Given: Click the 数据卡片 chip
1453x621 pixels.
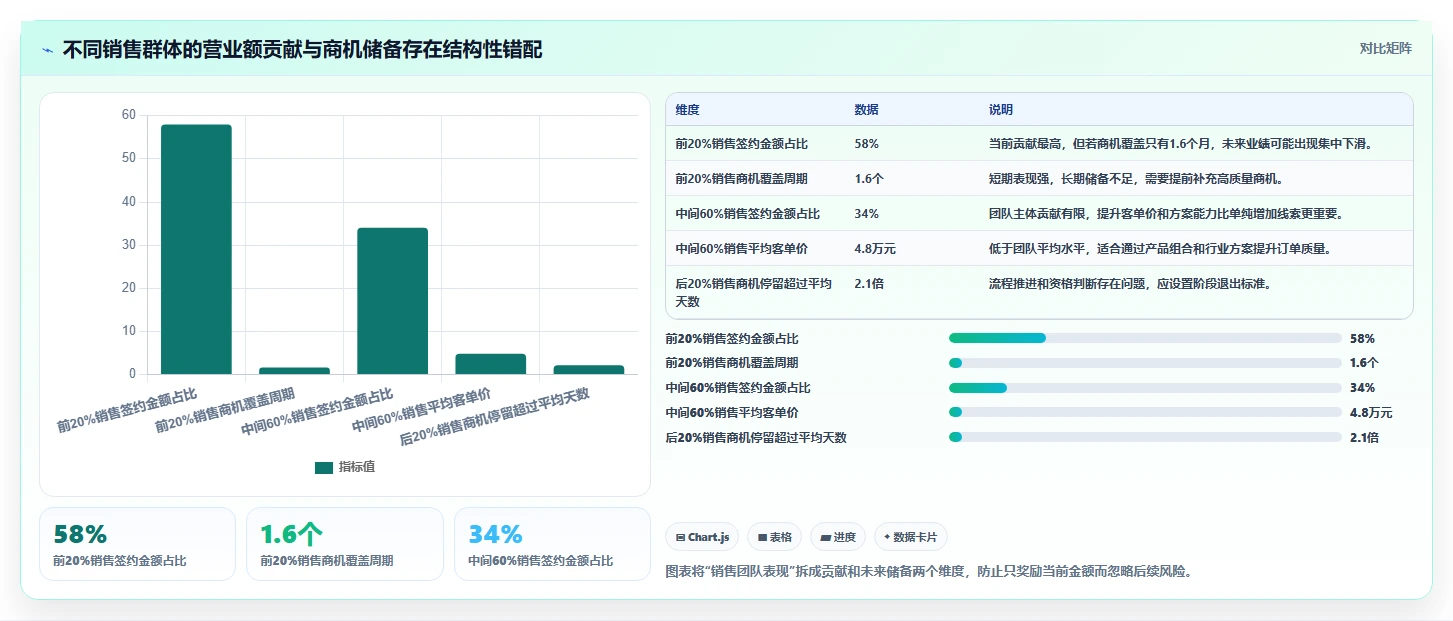Looking at the screenshot, I should click(x=910, y=537).
